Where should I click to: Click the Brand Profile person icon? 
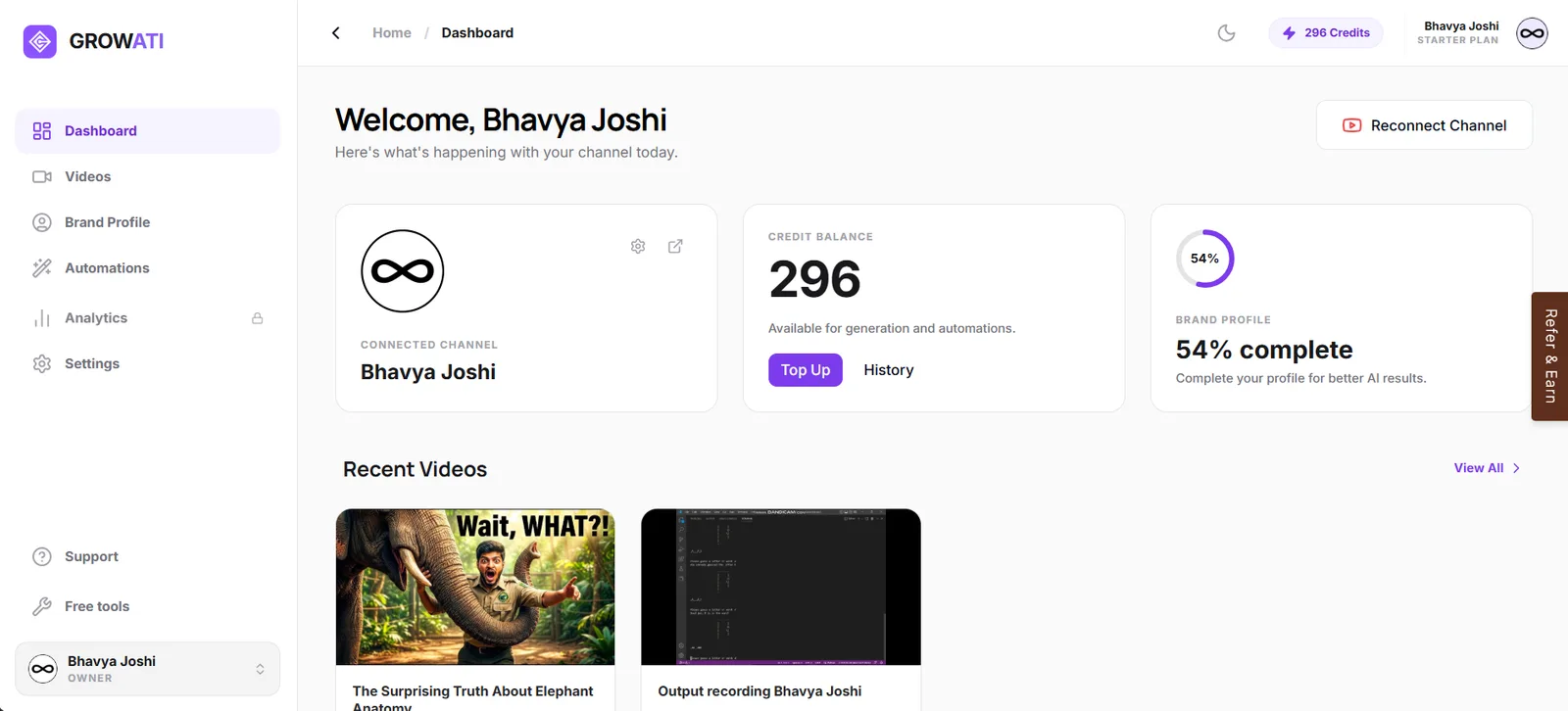point(42,222)
